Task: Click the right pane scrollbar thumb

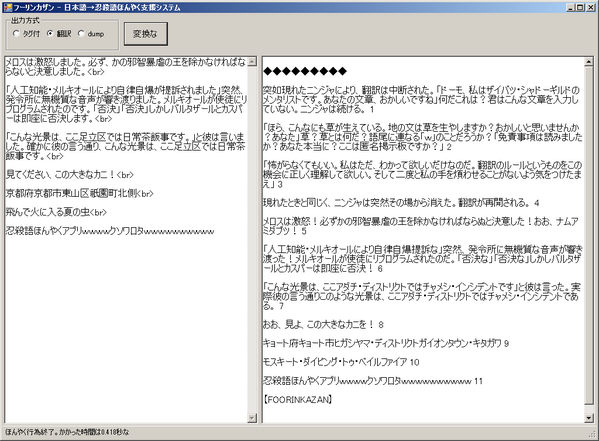Action: 589,235
